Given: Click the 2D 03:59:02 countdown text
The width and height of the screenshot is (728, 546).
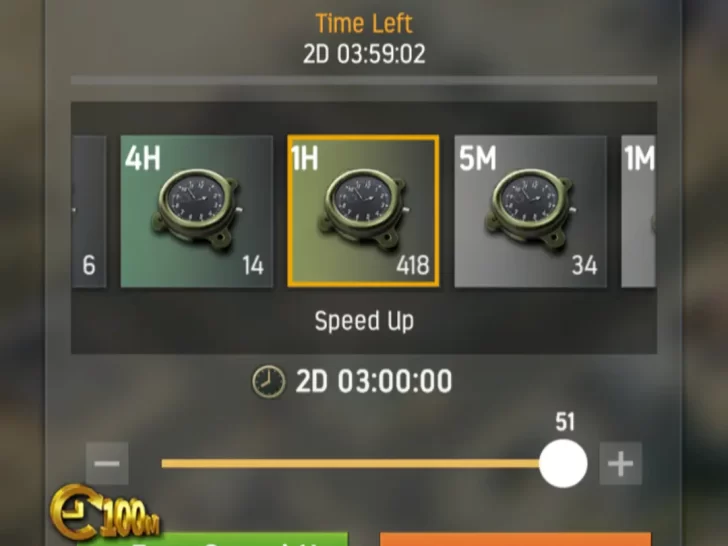Looking at the screenshot, I should (364, 54).
